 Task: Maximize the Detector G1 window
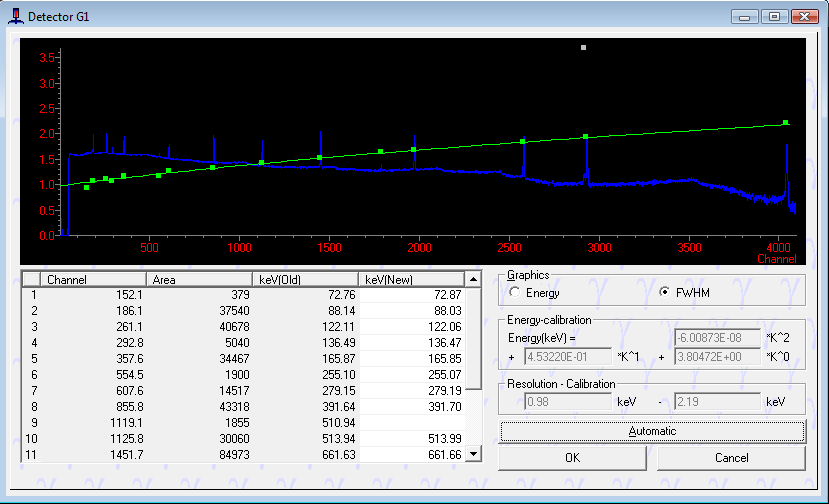(774, 17)
